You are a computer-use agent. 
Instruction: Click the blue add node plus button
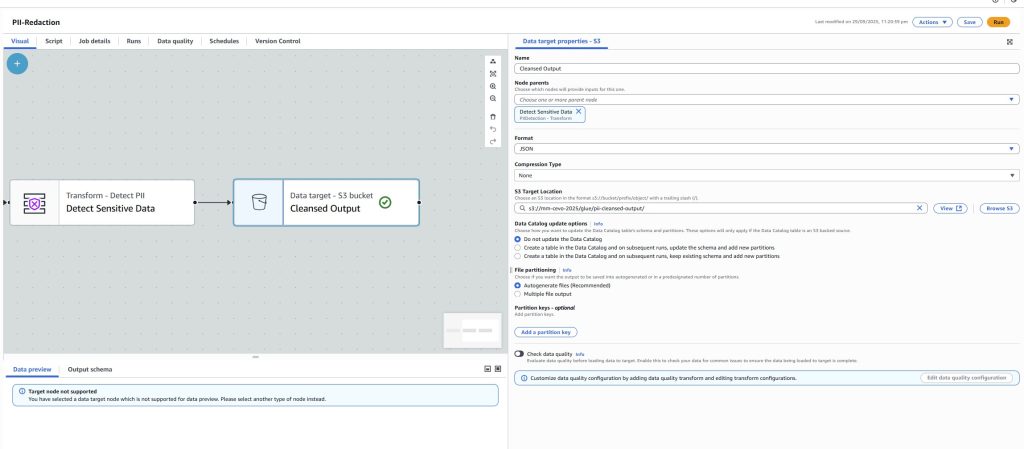pyautogui.click(x=18, y=63)
